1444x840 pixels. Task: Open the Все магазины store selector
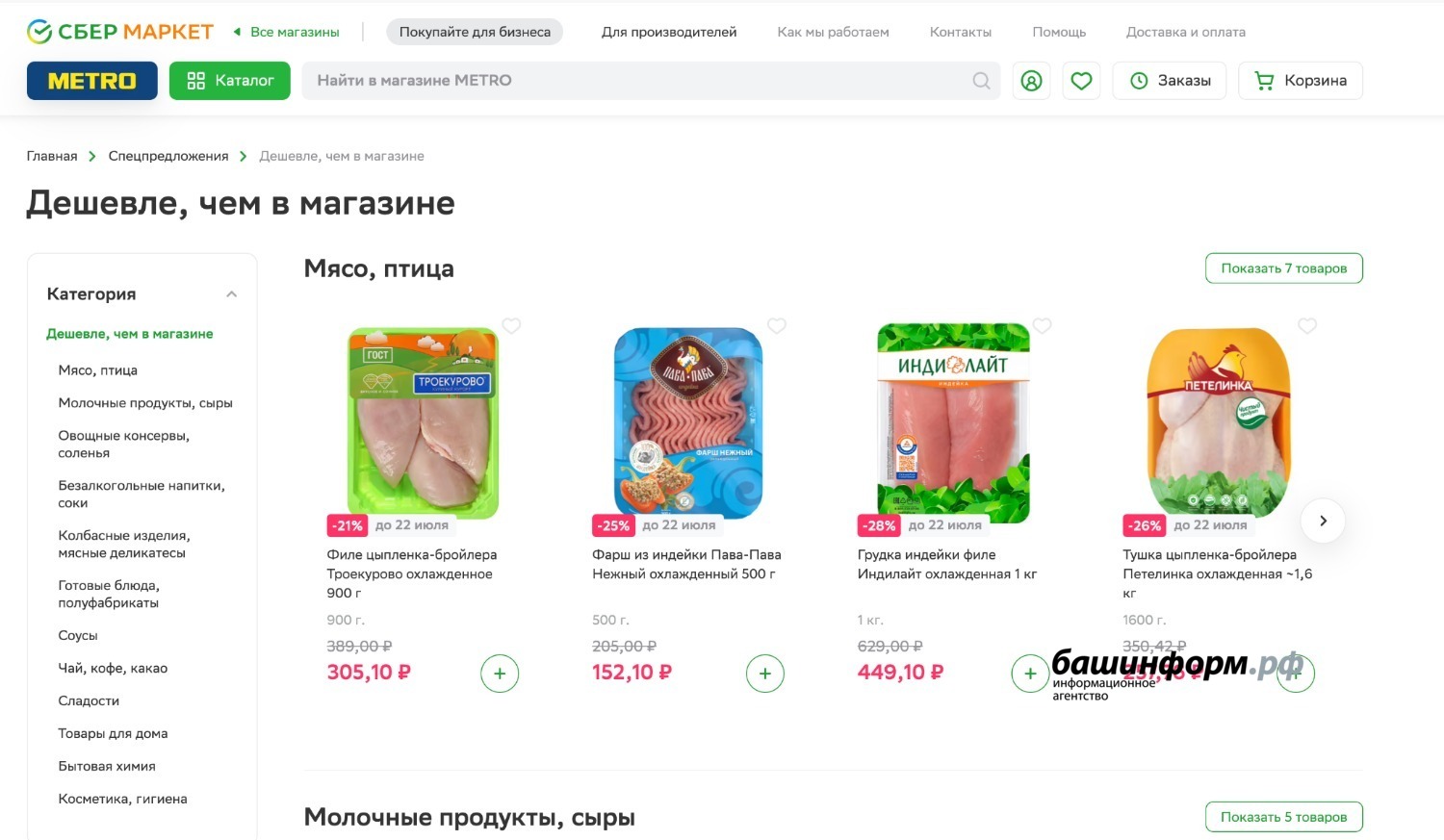click(x=287, y=32)
